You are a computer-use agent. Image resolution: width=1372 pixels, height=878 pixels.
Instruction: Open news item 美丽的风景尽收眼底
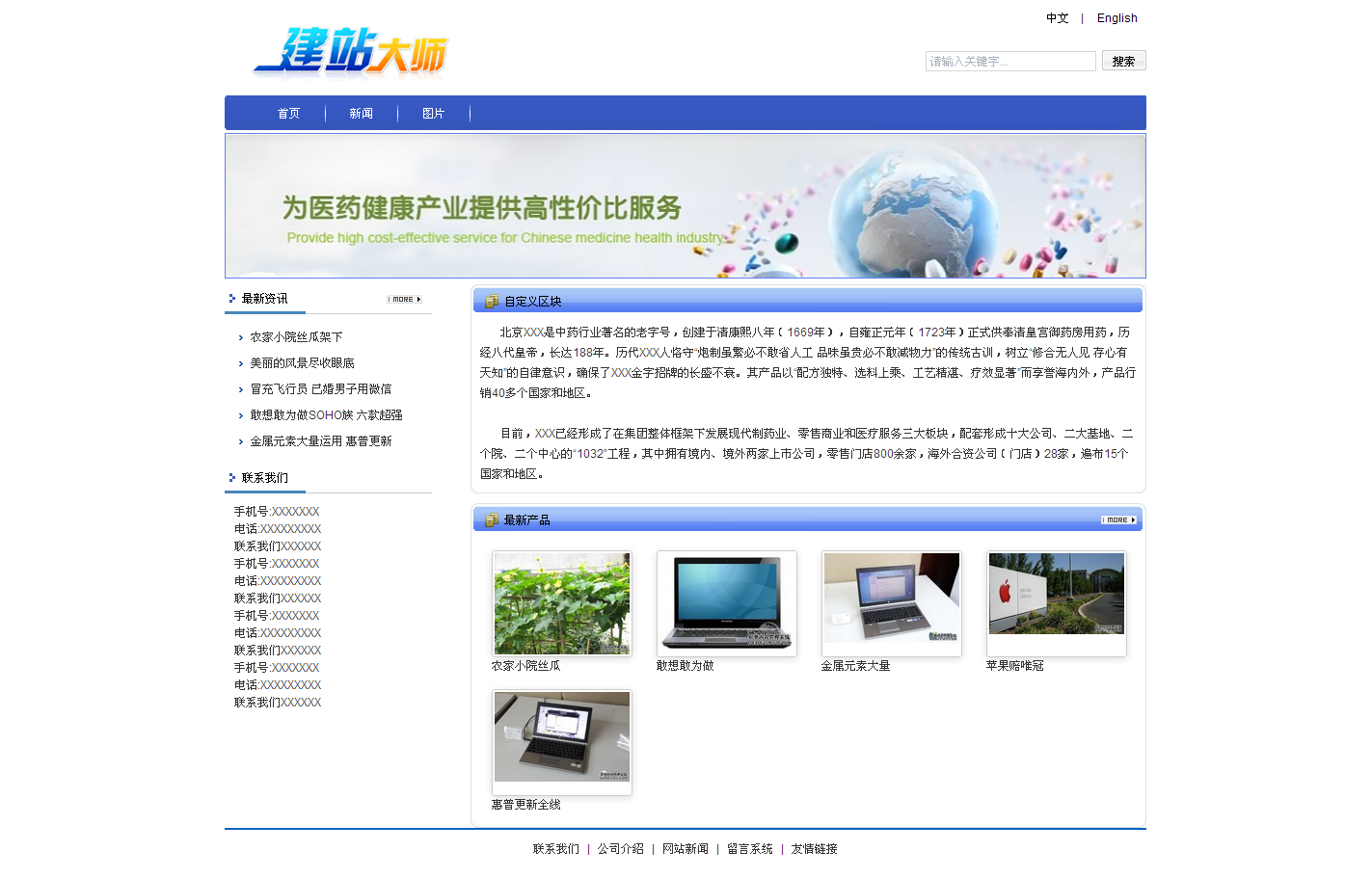pos(302,363)
